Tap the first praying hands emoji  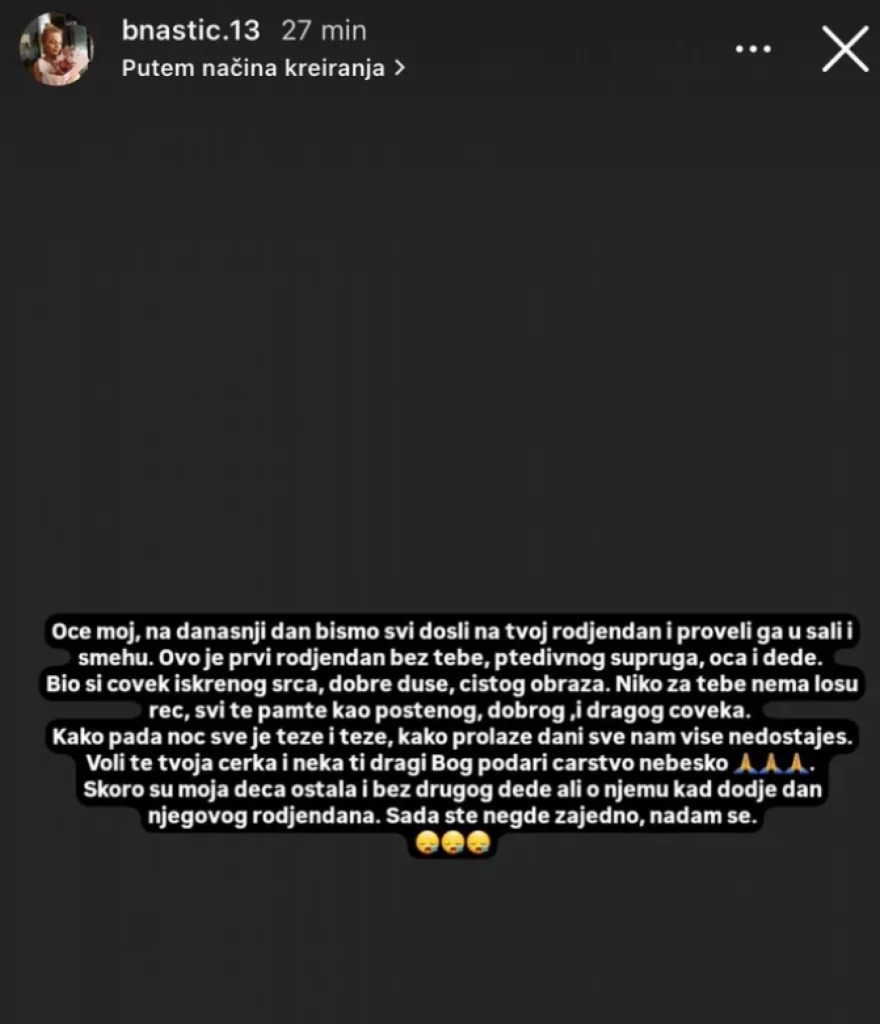[746, 762]
